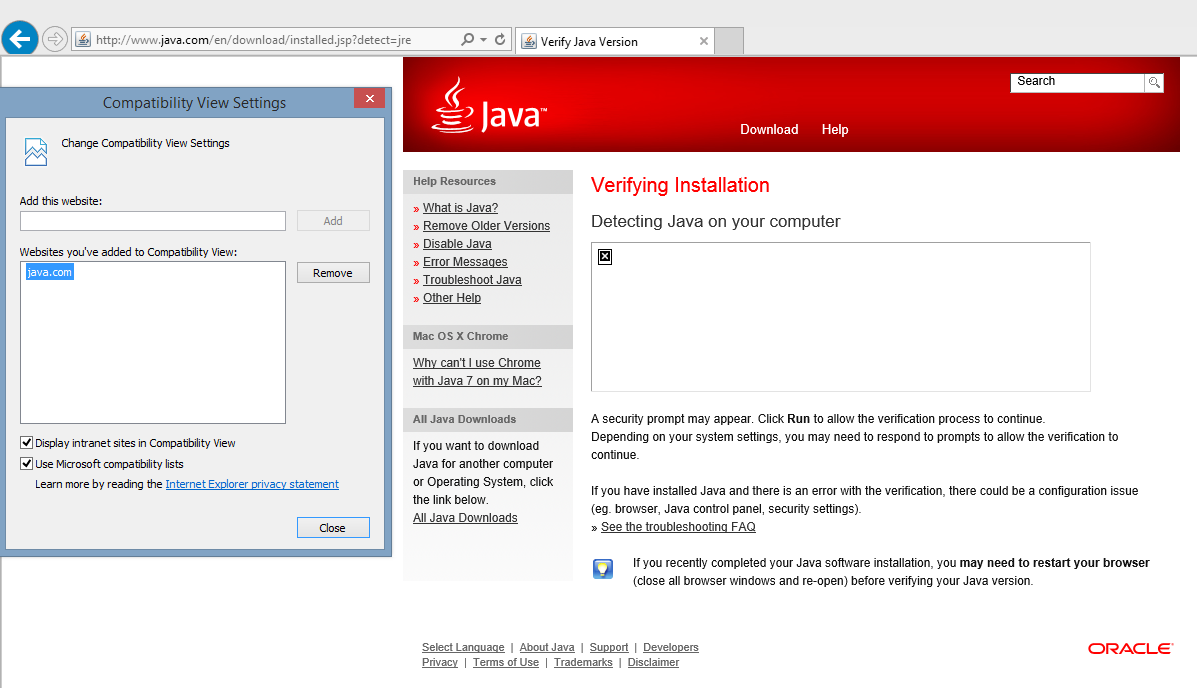Toggle Display intranet sites in Compatibility View
Screen dimensions: 1197x688
tap(27, 443)
